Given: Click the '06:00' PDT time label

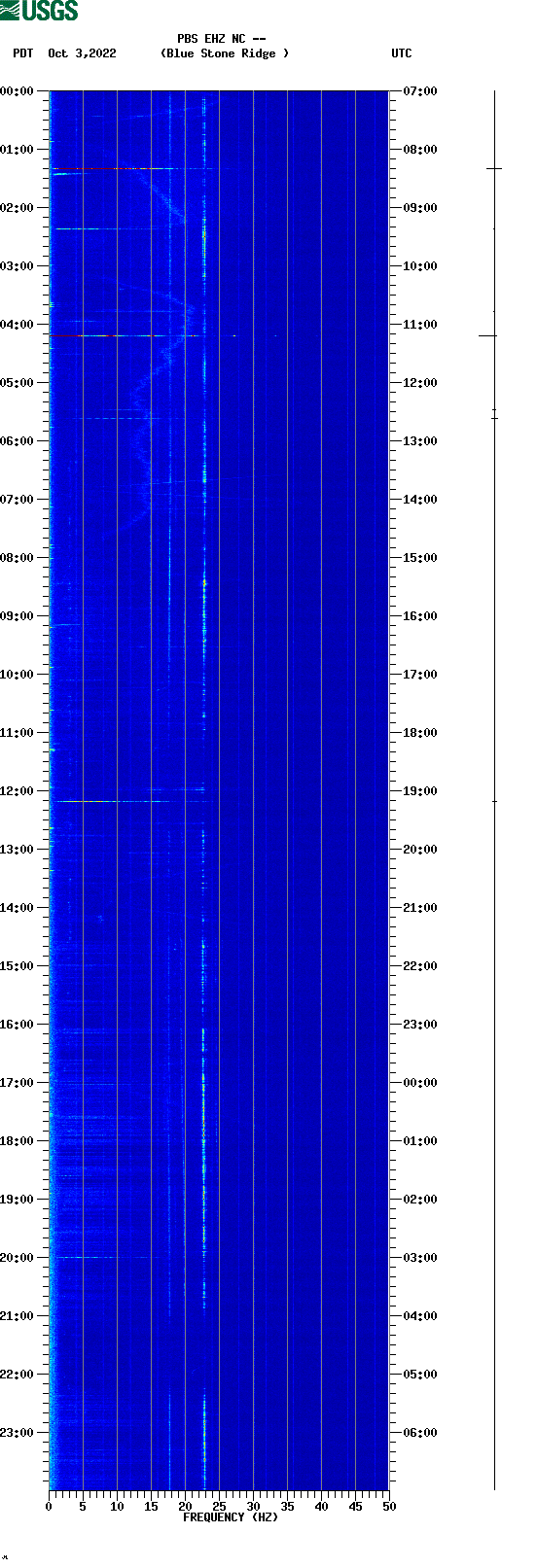Looking at the screenshot, I should (18, 441).
